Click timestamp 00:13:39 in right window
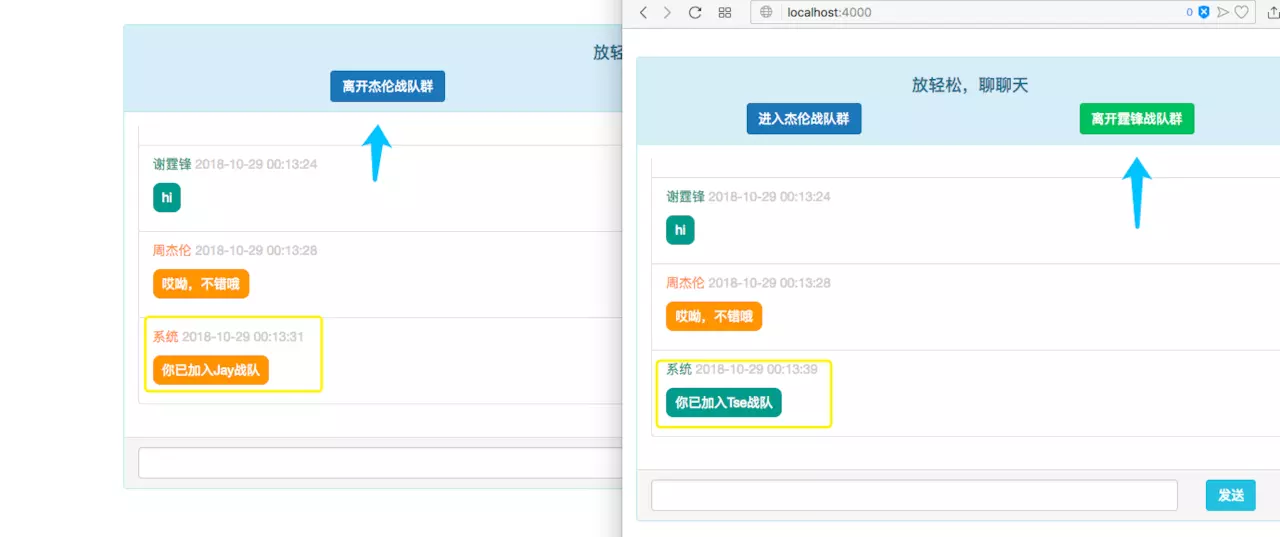The height and width of the screenshot is (537, 1280). point(757,369)
